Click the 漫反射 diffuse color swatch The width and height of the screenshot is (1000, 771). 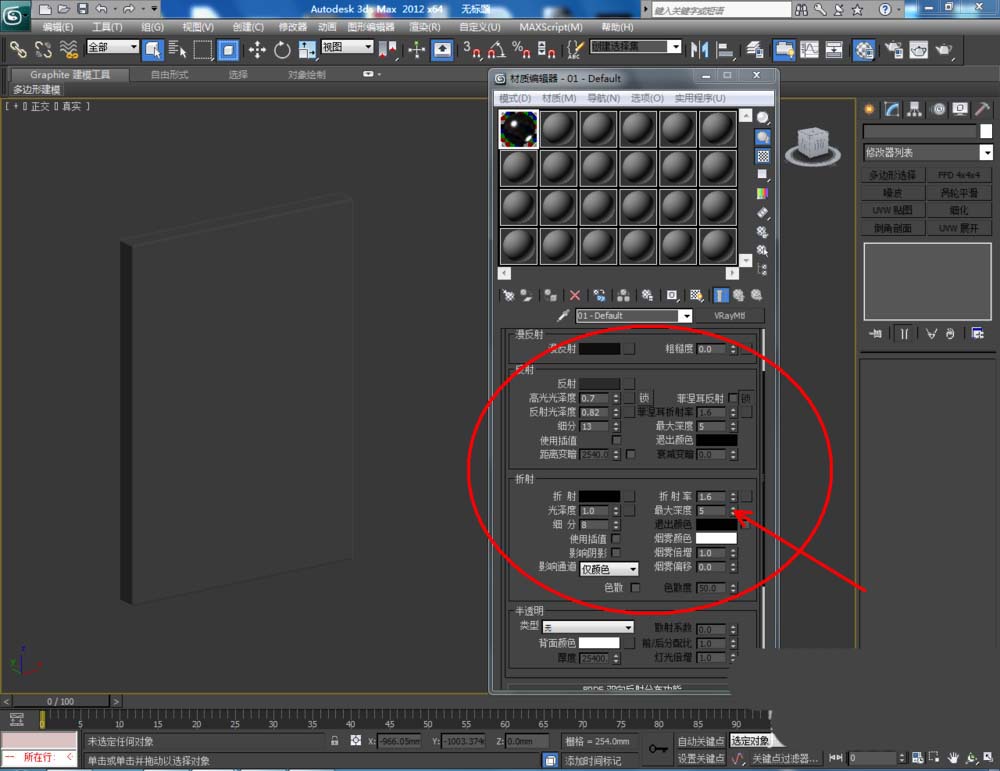point(599,349)
